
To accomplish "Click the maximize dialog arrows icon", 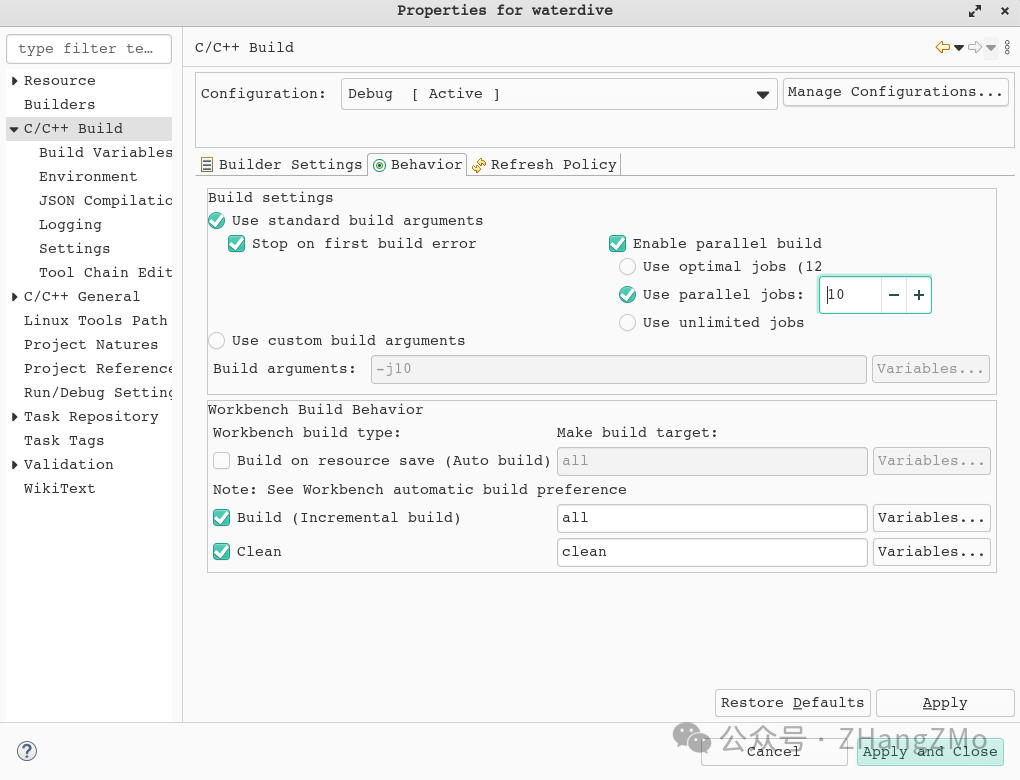I will click(x=974, y=11).
